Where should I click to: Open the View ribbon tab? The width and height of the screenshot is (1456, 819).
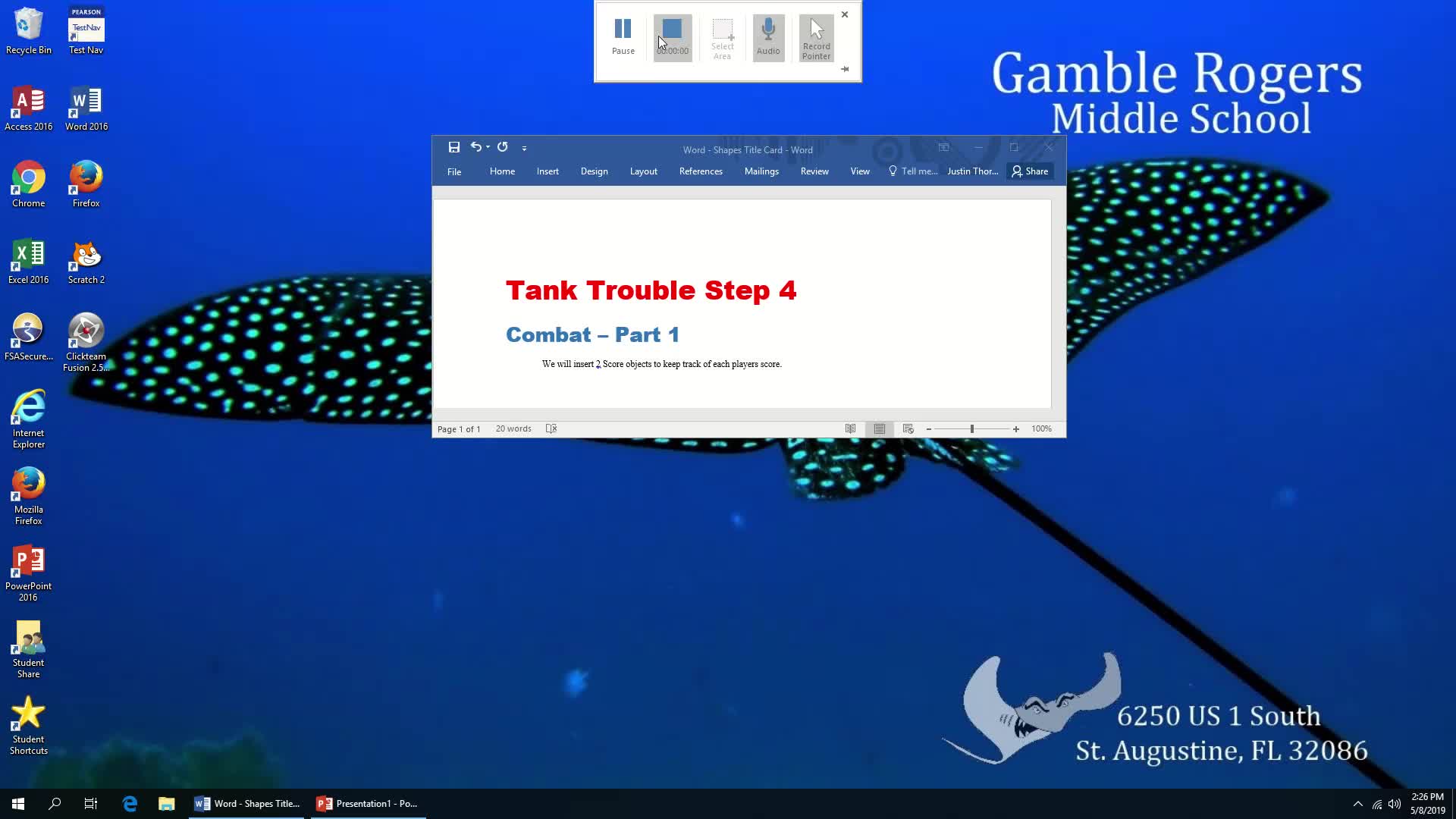coord(860,171)
